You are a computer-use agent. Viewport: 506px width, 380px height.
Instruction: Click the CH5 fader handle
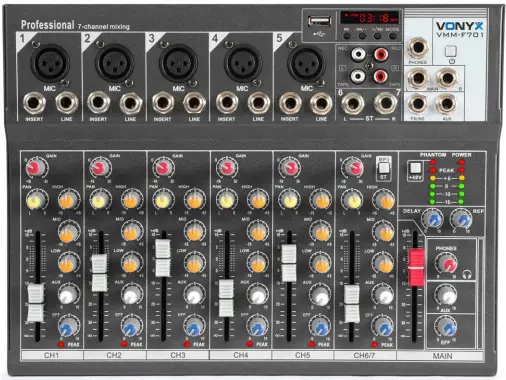click(289, 263)
